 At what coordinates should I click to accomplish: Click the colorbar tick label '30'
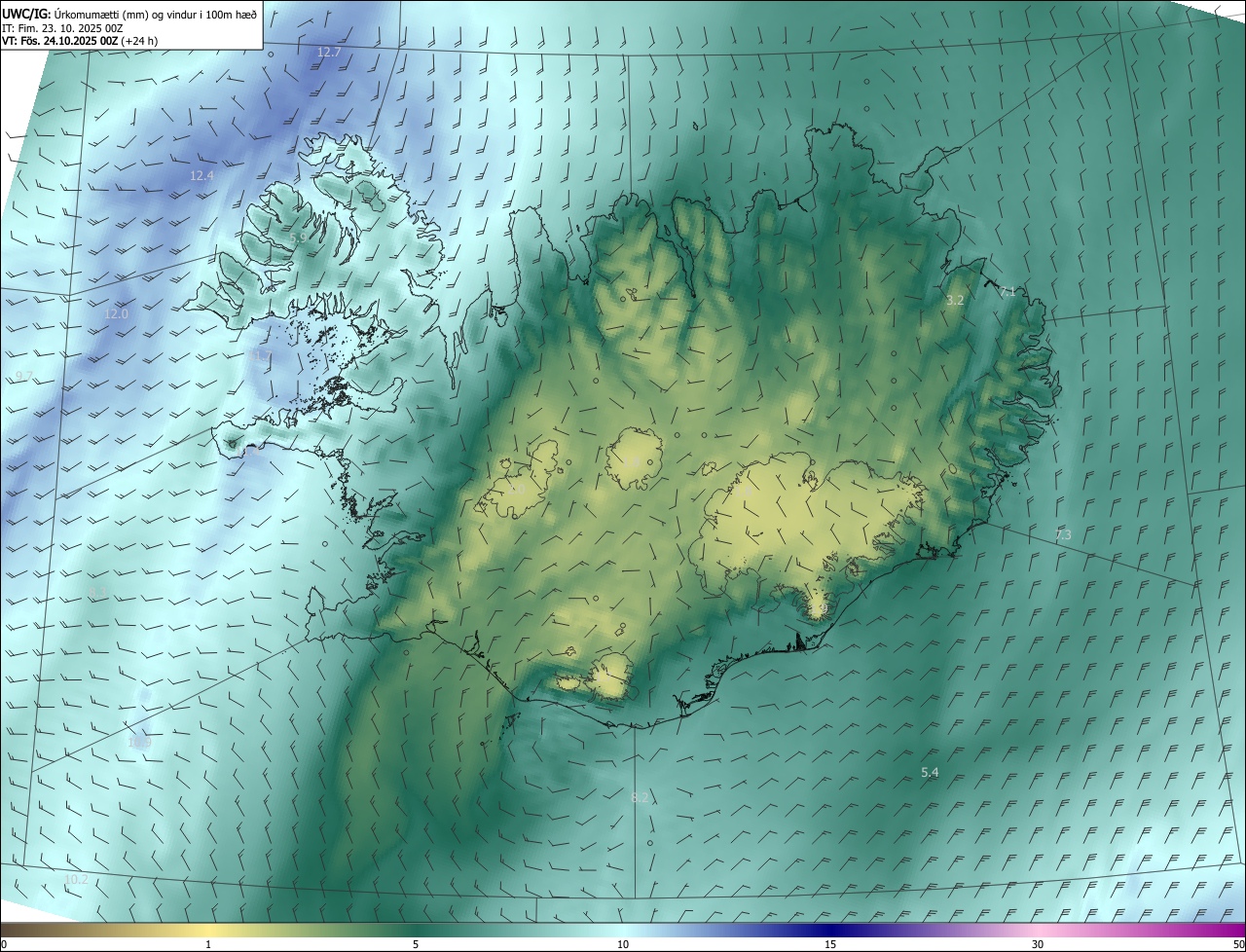pos(1038,944)
